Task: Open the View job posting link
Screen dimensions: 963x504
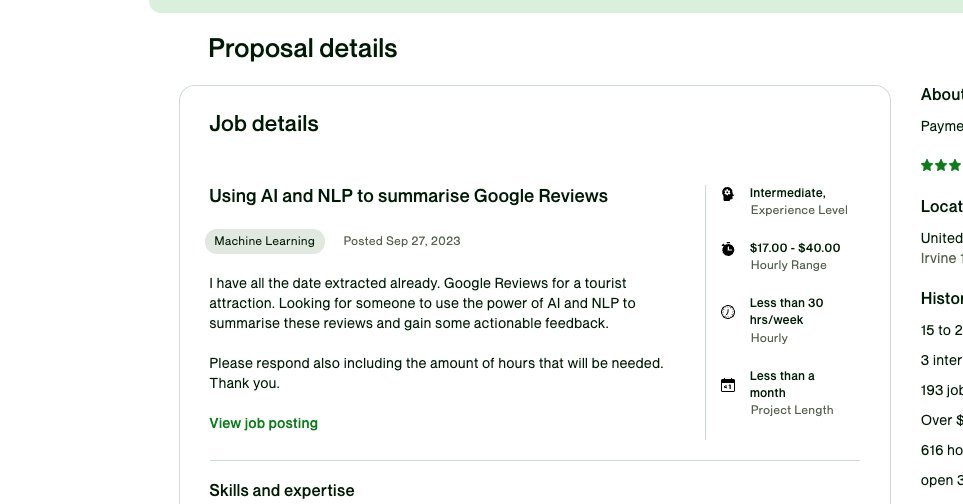Action: [x=263, y=423]
